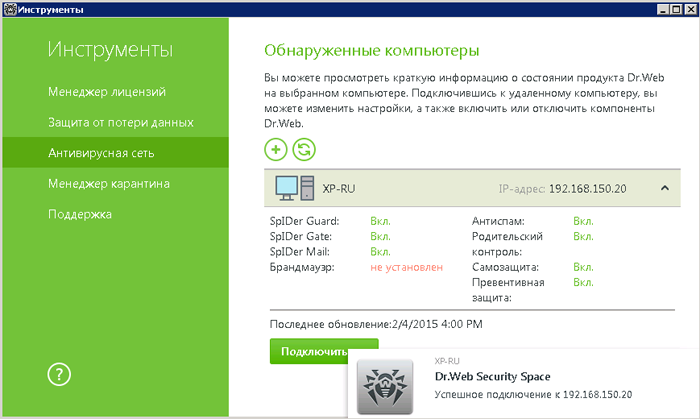Close the Инструменты window
700x419 pixels.
pyautogui.click(x=691, y=9)
